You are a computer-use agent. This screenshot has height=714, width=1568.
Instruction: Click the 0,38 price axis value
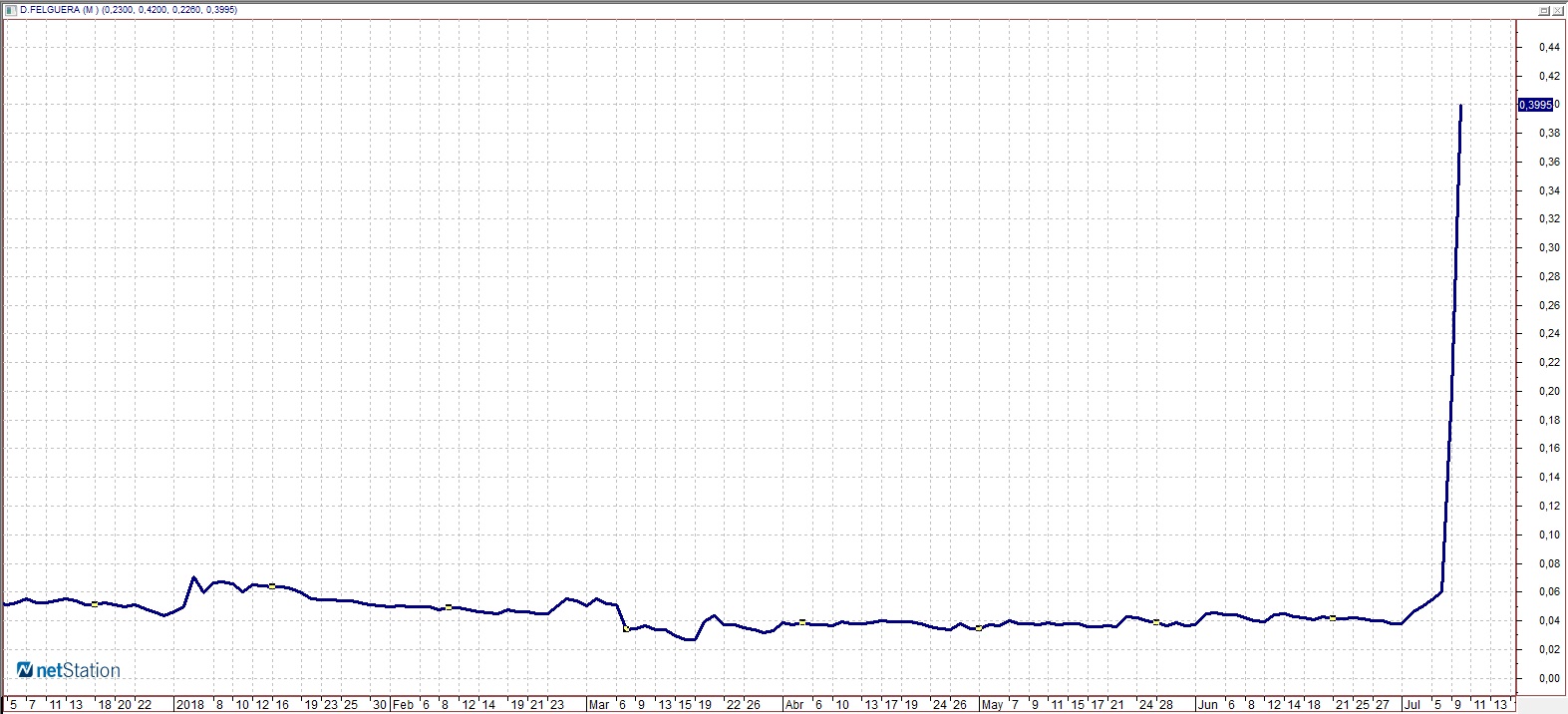pyautogui.click(x=1549, y=133)
